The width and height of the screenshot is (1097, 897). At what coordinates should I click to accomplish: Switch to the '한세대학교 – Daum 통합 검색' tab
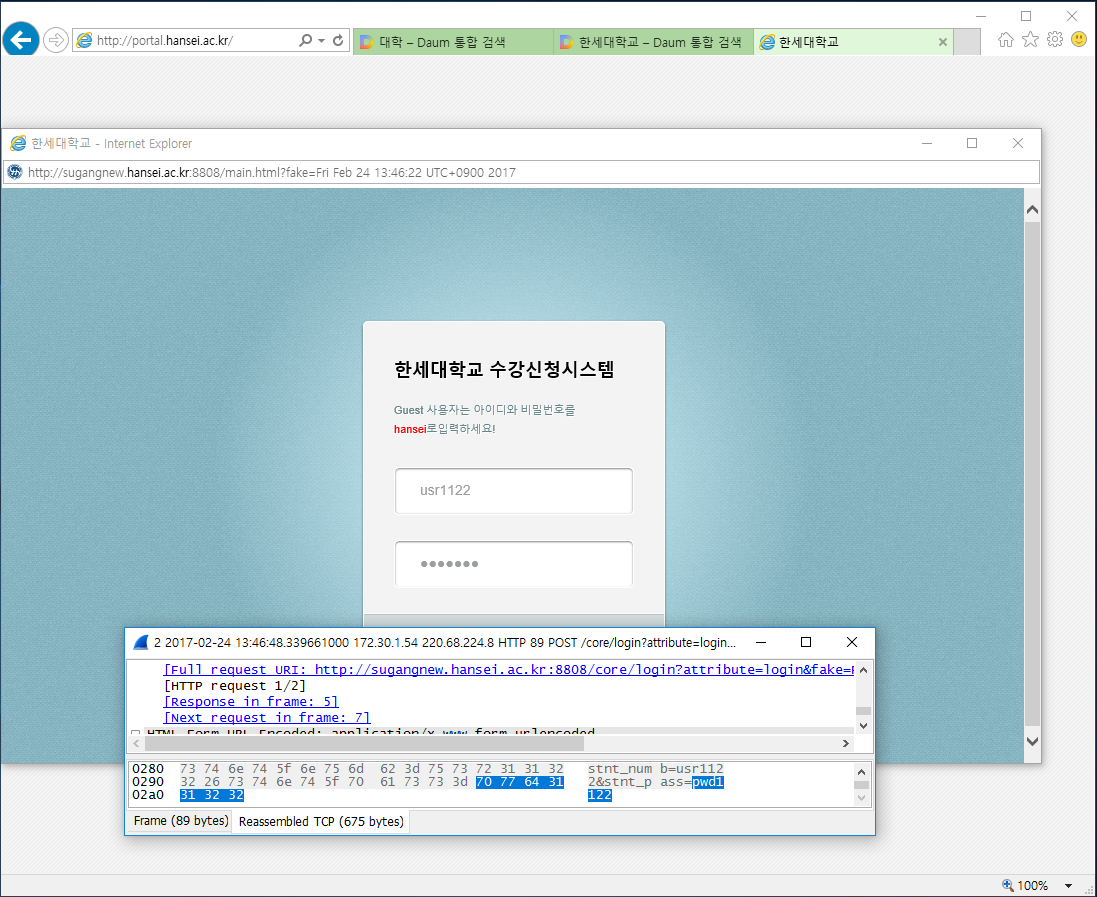[x=653, y=42]
